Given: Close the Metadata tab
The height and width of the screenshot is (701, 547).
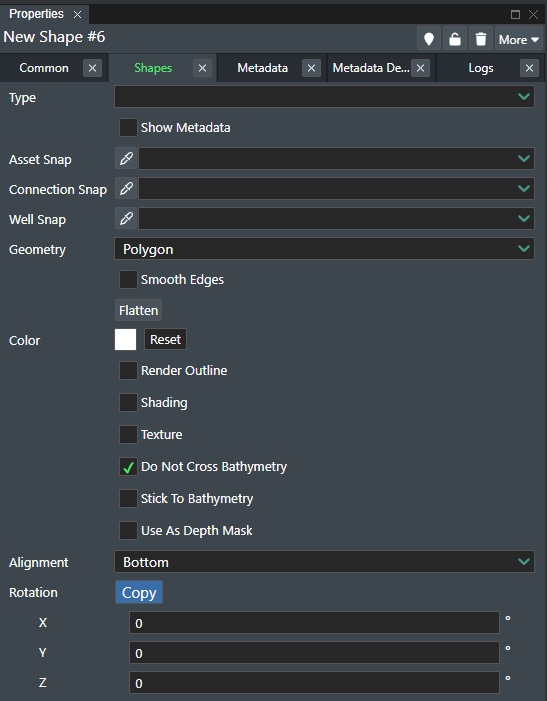Looking at the screenshot, I should [x=311, y=68].
